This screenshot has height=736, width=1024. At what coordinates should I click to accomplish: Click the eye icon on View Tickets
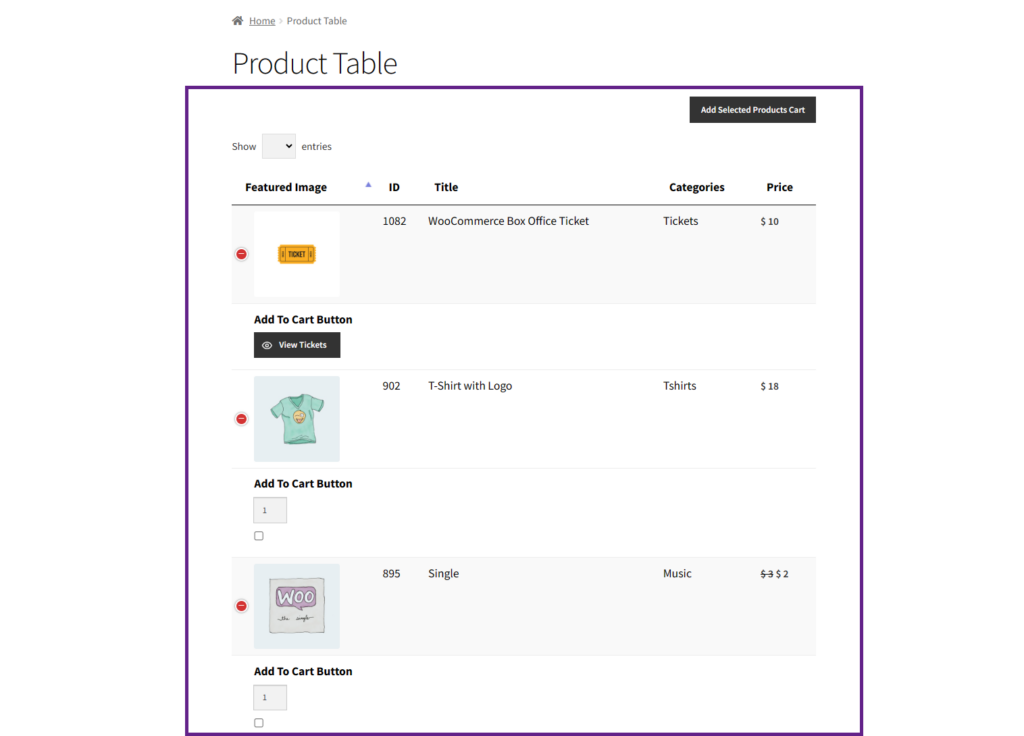pyautogui.click(x=267, y=345)
